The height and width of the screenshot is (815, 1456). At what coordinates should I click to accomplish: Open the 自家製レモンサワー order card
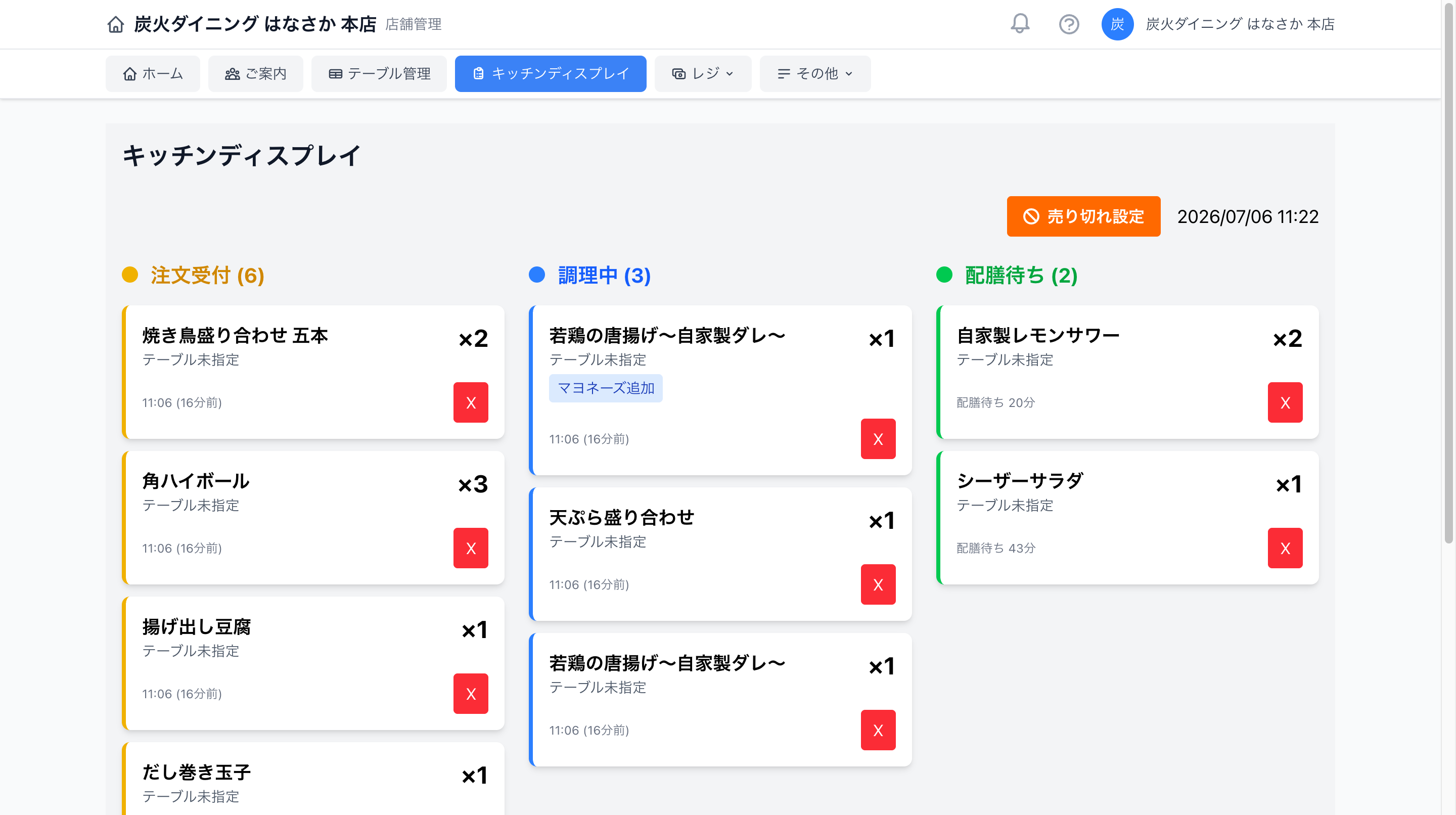point(1127,372)
